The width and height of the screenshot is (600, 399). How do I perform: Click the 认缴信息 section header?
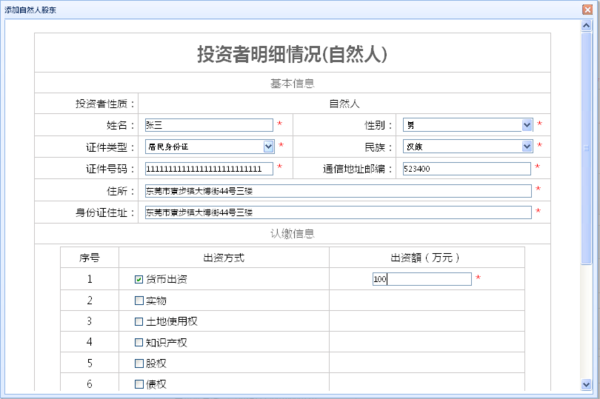pyautogui.click(x=292, y=233)
